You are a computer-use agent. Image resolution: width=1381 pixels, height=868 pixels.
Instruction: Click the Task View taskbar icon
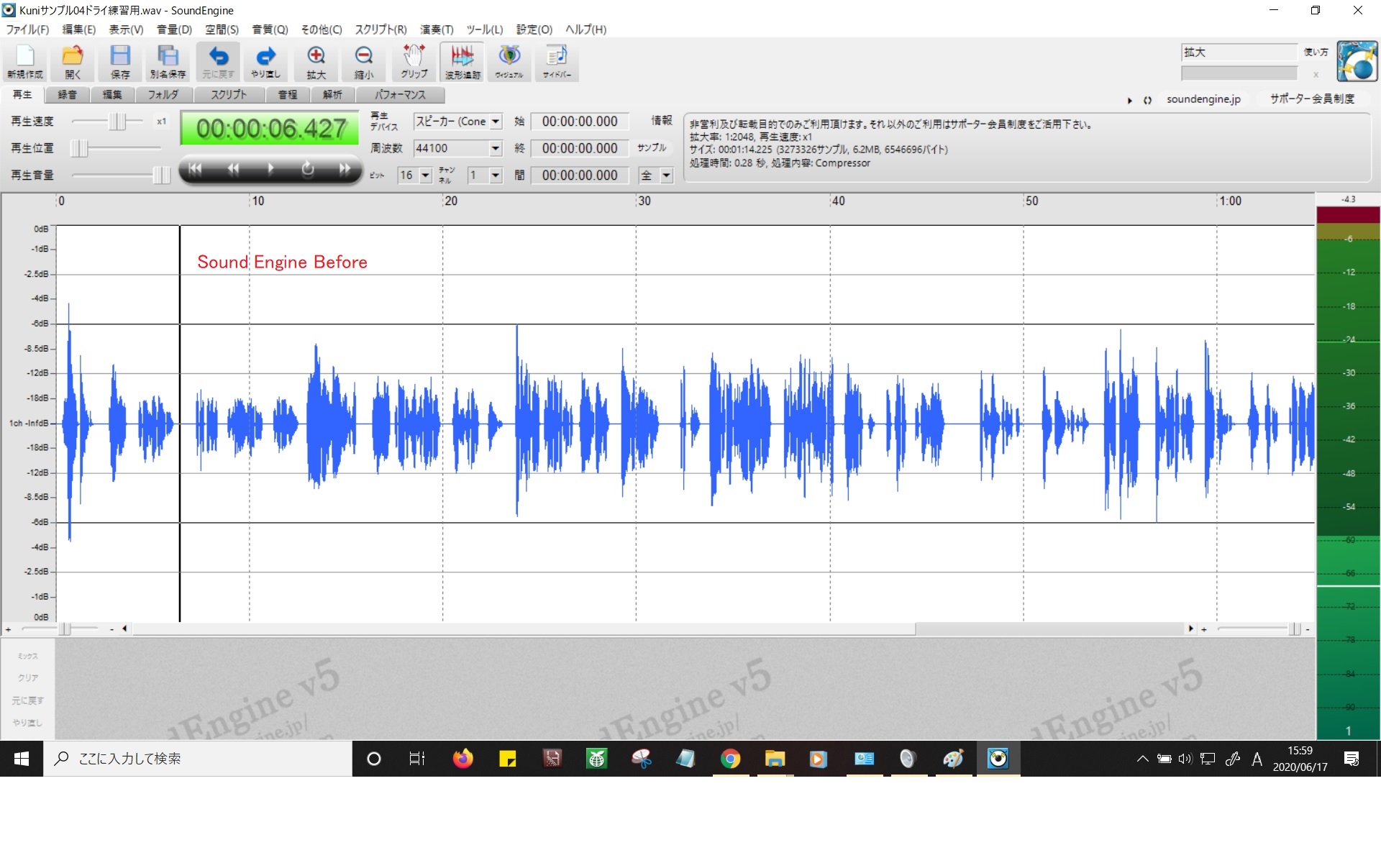[x=417, y=759]
